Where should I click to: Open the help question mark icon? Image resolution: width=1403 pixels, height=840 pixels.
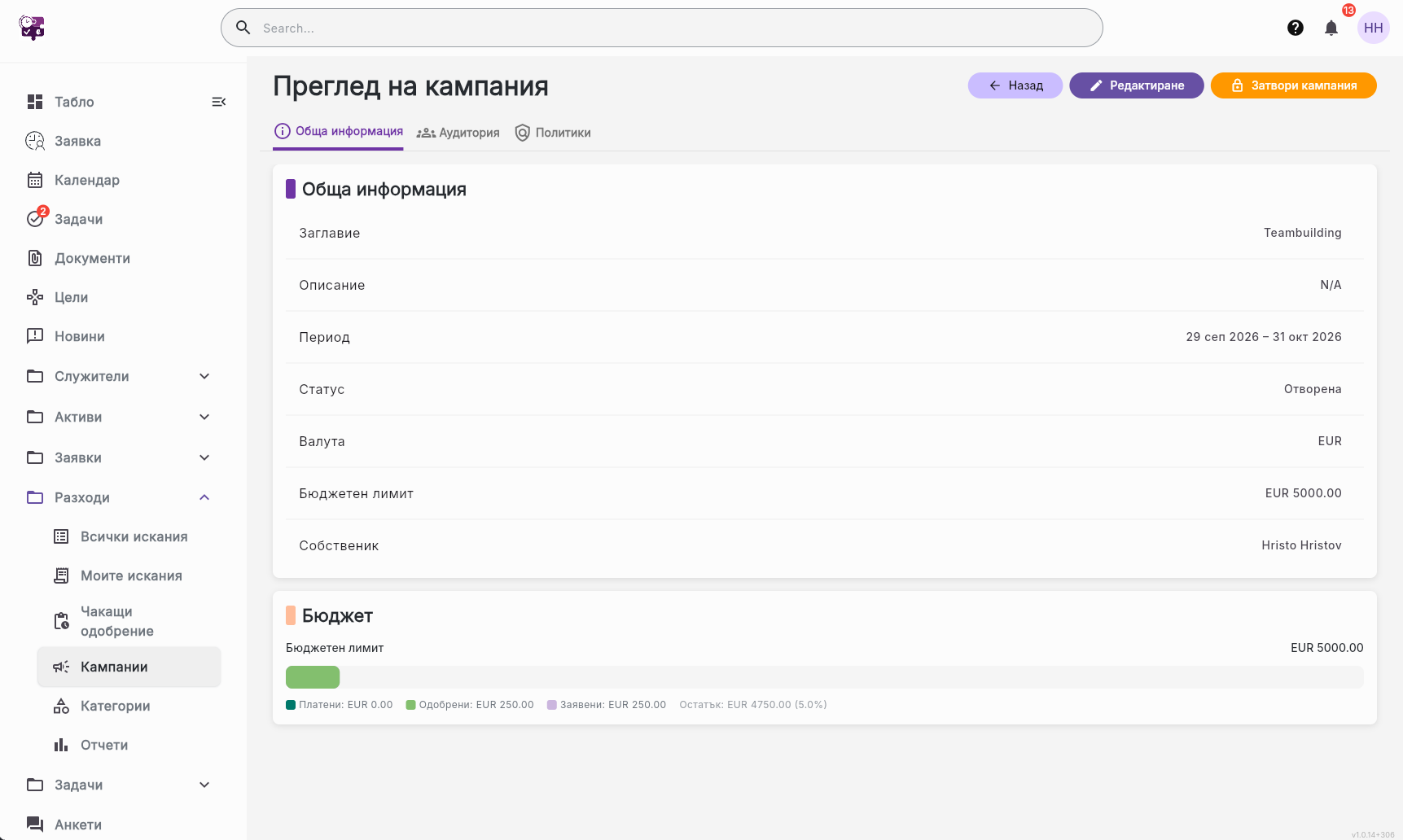click(1296, 28)
